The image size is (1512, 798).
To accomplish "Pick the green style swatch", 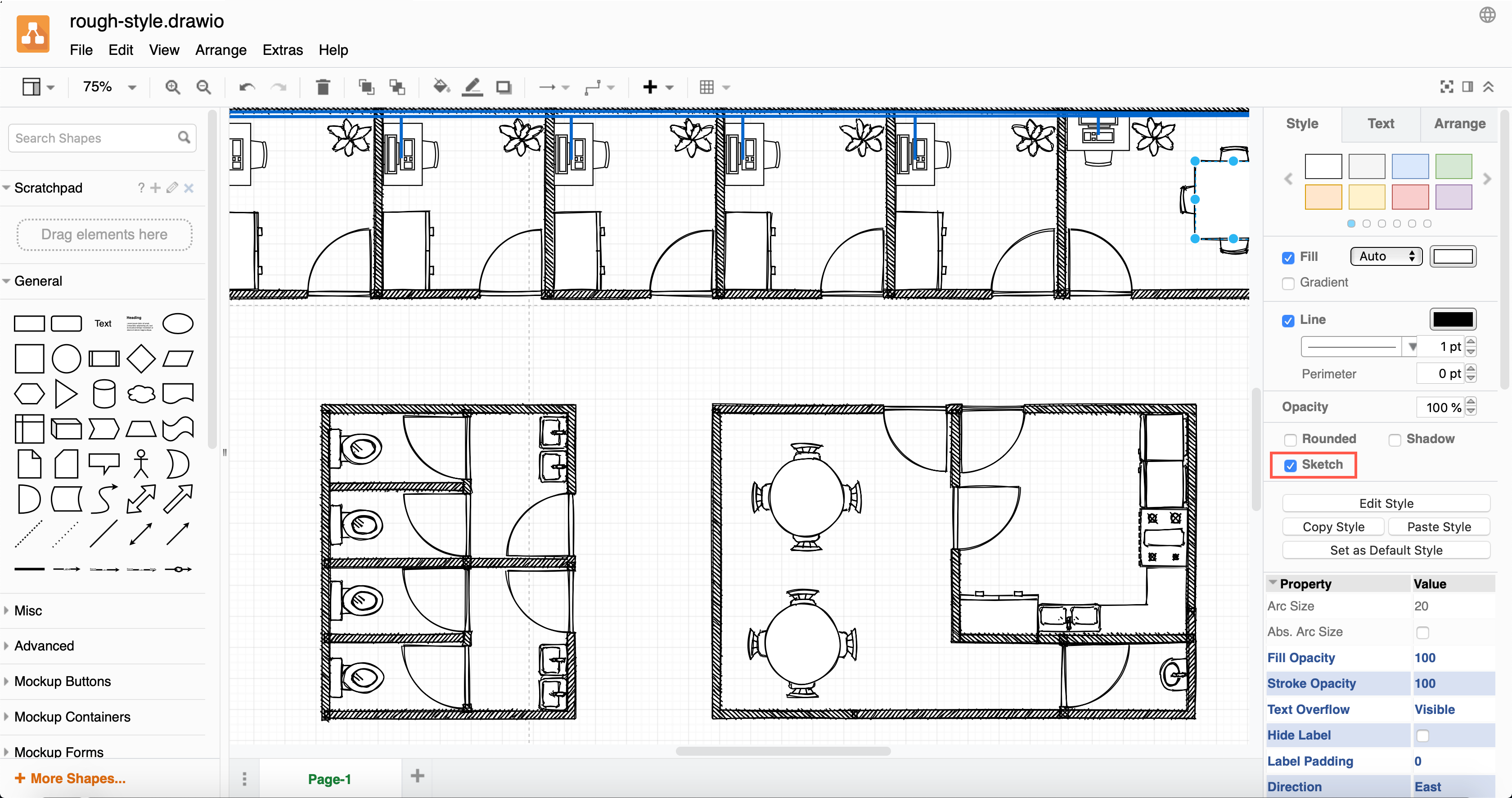I will (x=1453, y=166).
